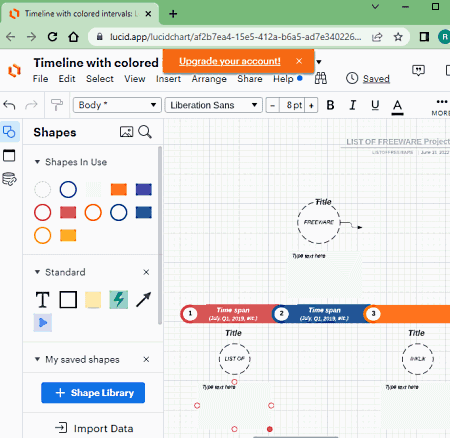Open the View menu

[135, 79]
